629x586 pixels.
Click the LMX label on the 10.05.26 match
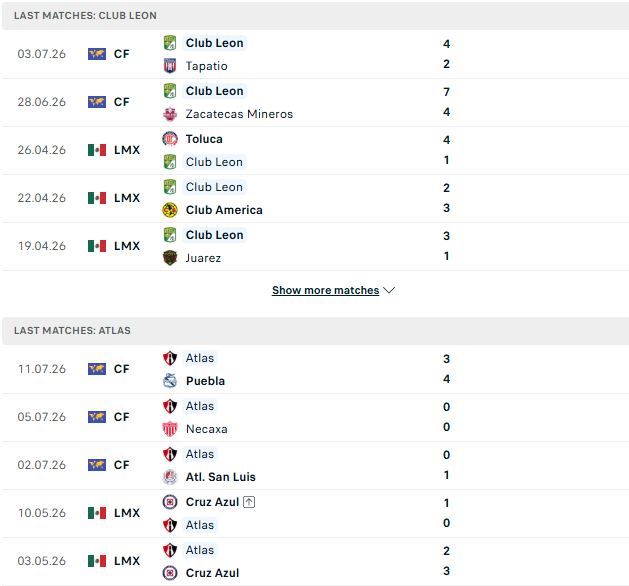pos(127,513)
